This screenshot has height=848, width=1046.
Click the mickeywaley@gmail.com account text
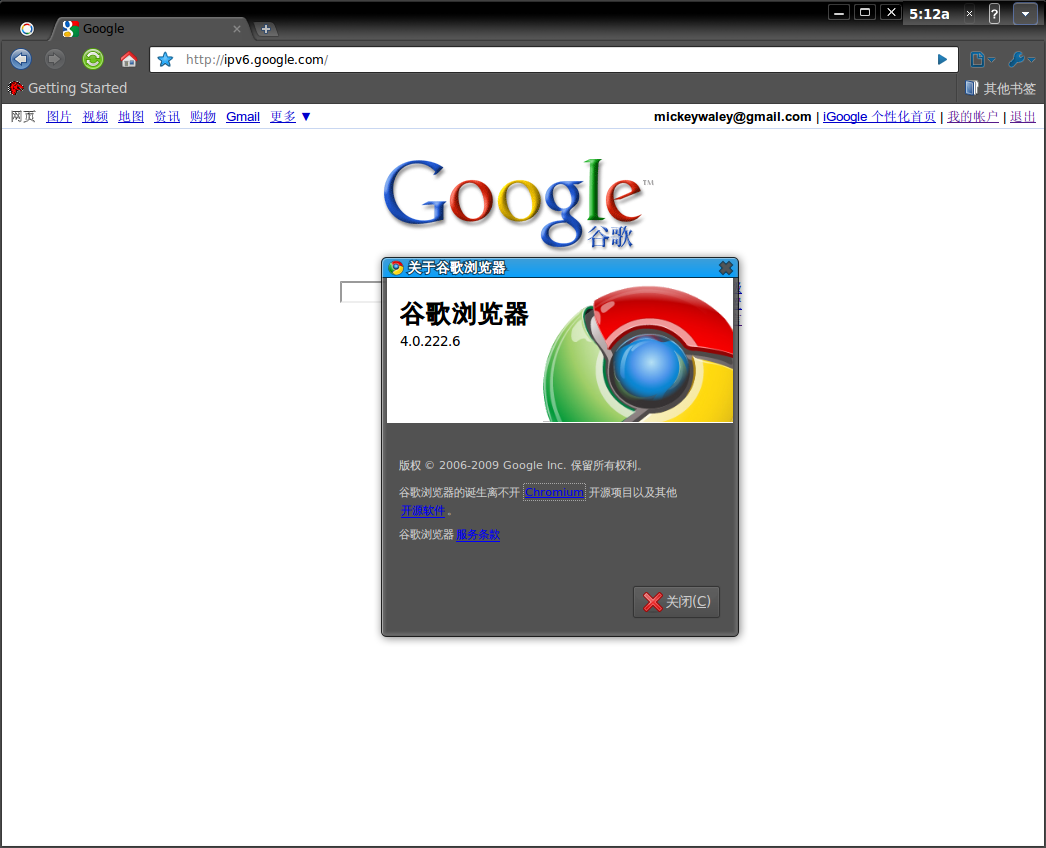click(x=732, y=117)
